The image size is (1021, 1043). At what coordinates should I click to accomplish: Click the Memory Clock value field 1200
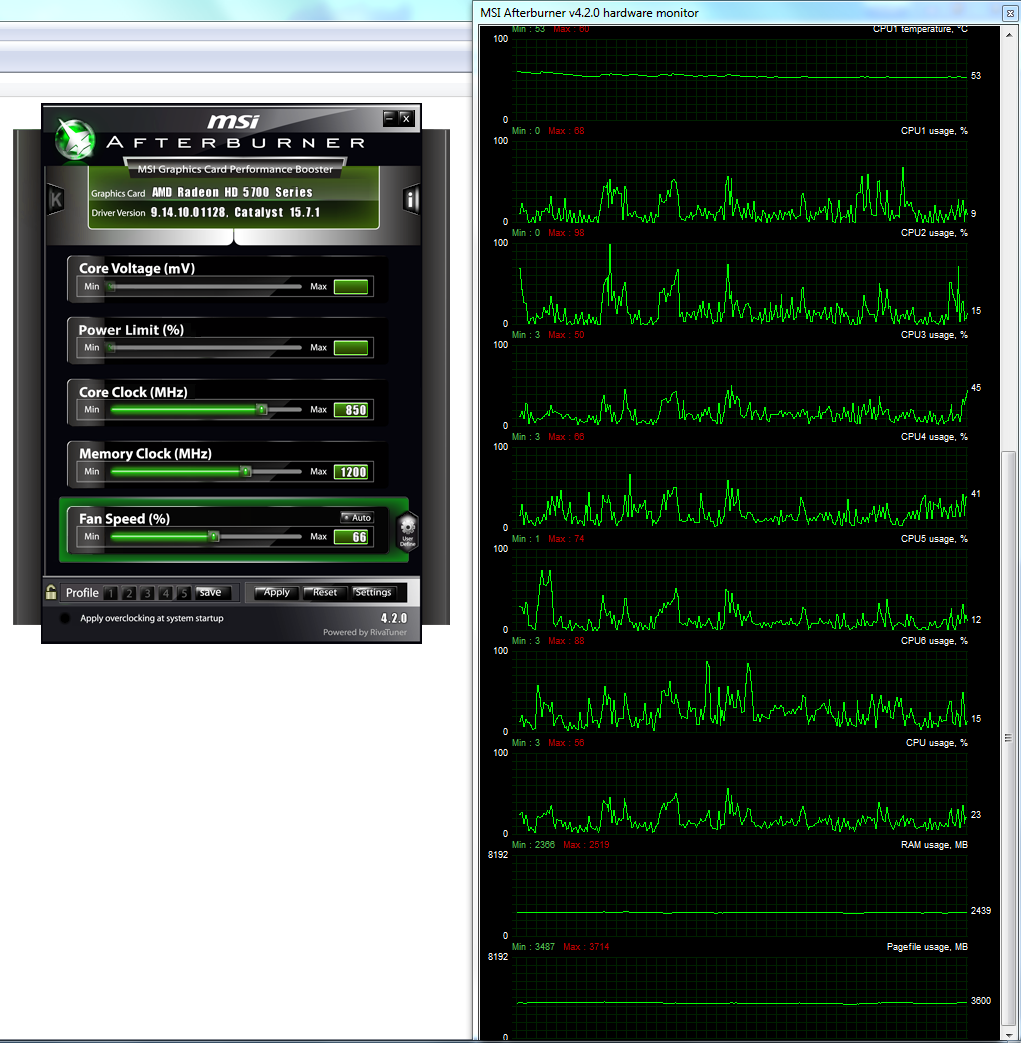tap(351, 472)
